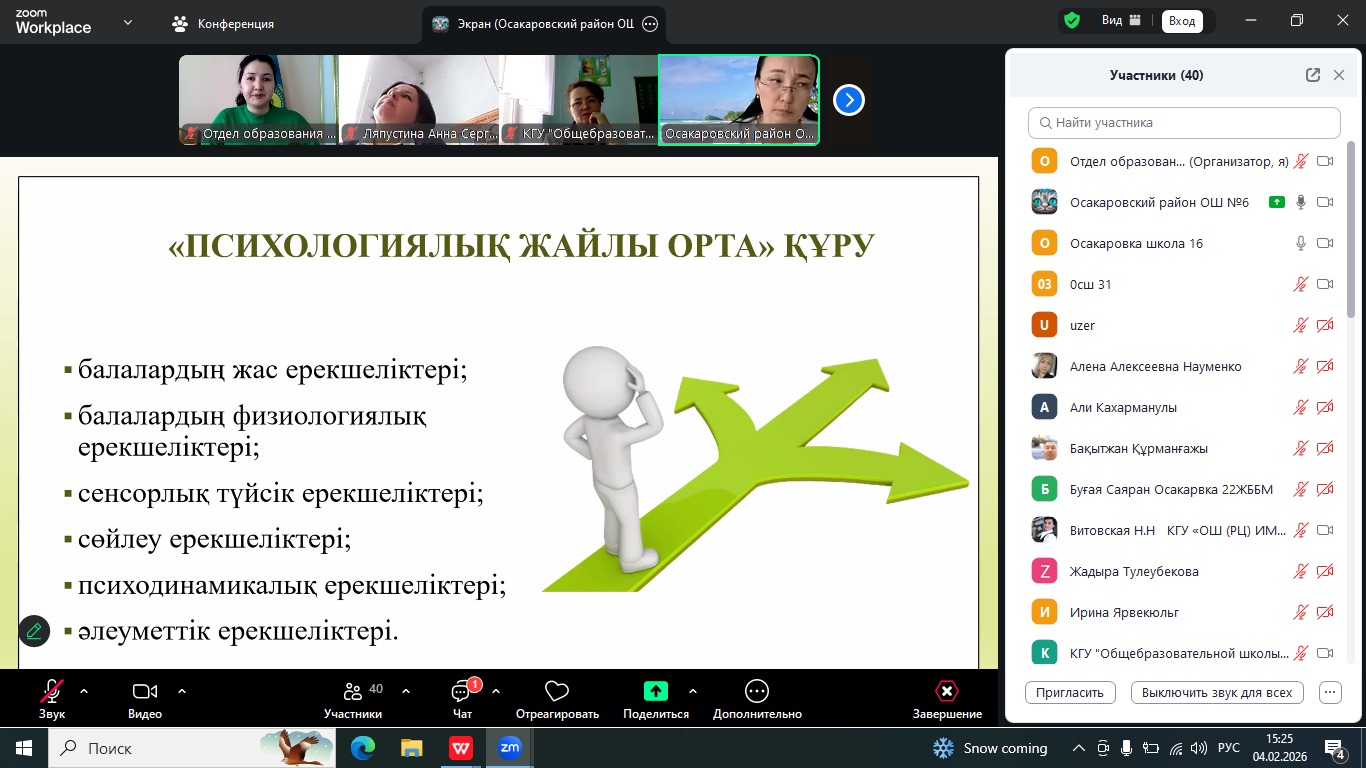Pop out the Participants panel

1313,75
